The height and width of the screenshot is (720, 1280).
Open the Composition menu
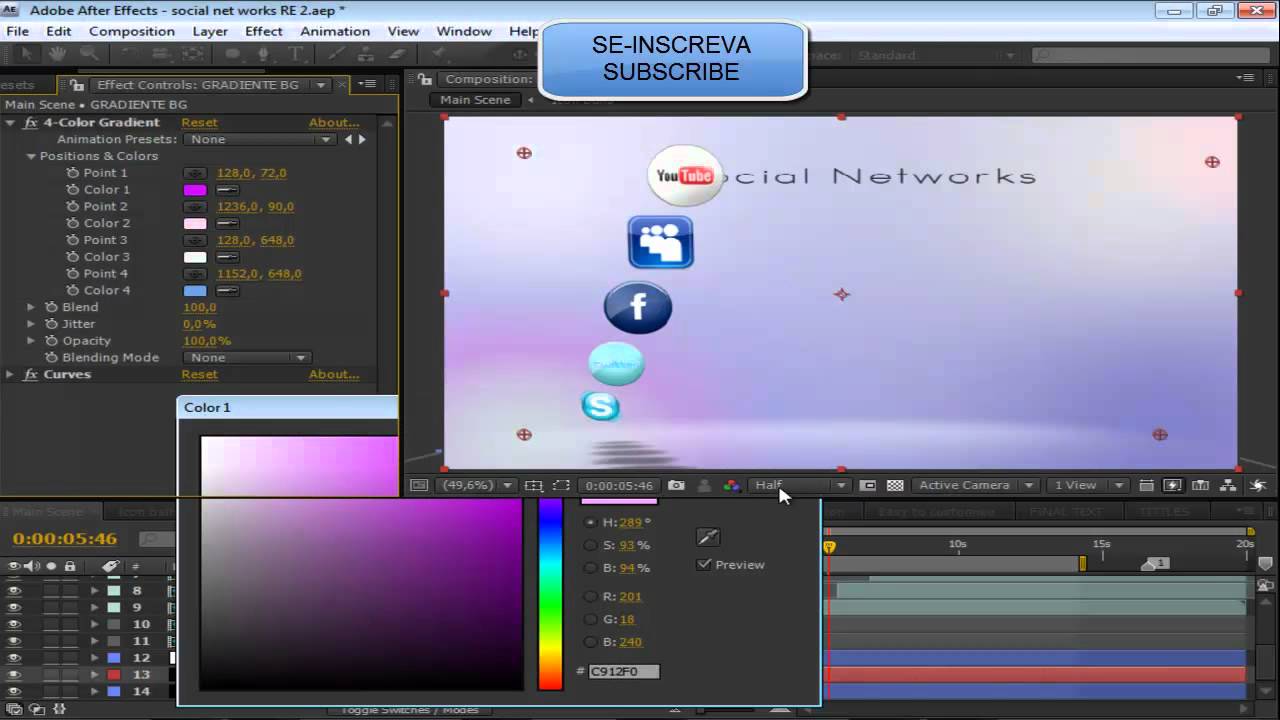[x=132, y=31]
